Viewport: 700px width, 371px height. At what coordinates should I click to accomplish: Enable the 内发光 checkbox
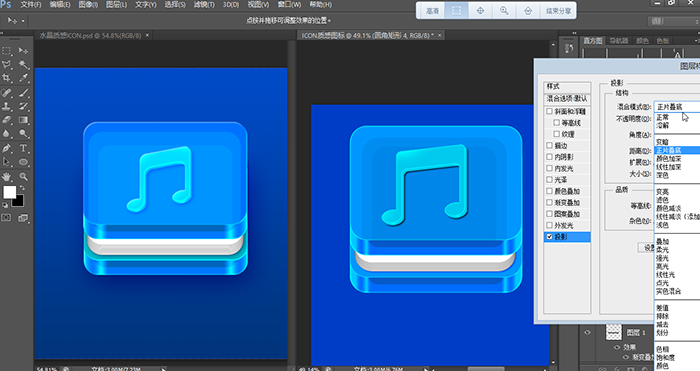550,168
